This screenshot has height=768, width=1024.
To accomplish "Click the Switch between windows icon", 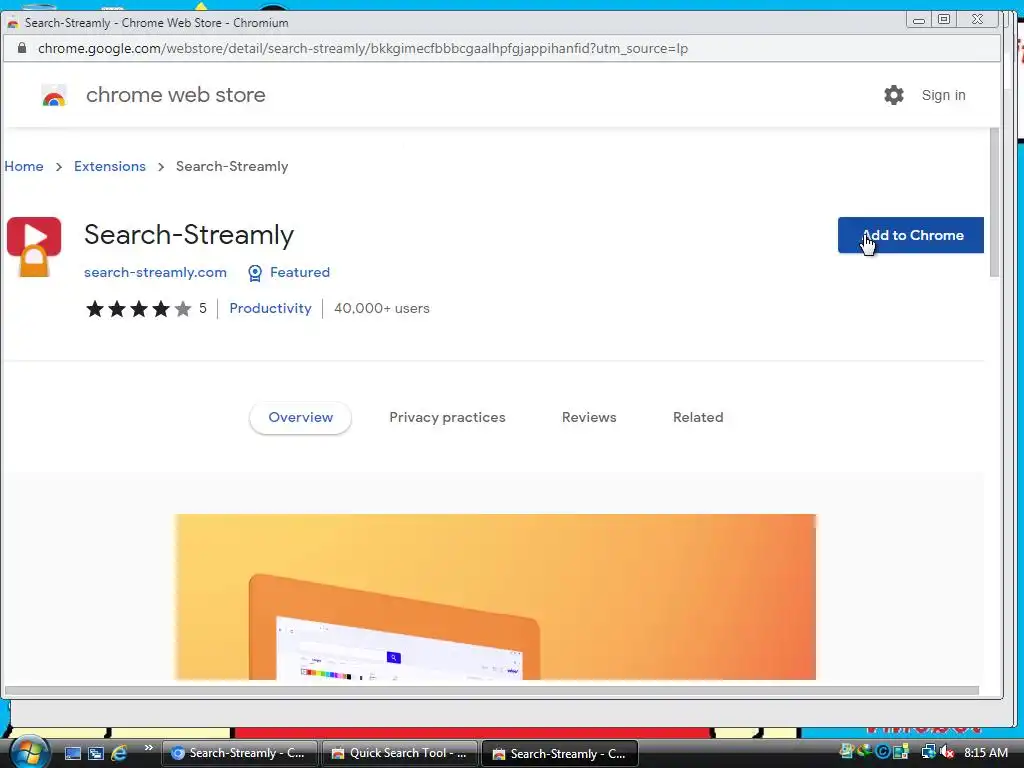I will tap(96, 754).
